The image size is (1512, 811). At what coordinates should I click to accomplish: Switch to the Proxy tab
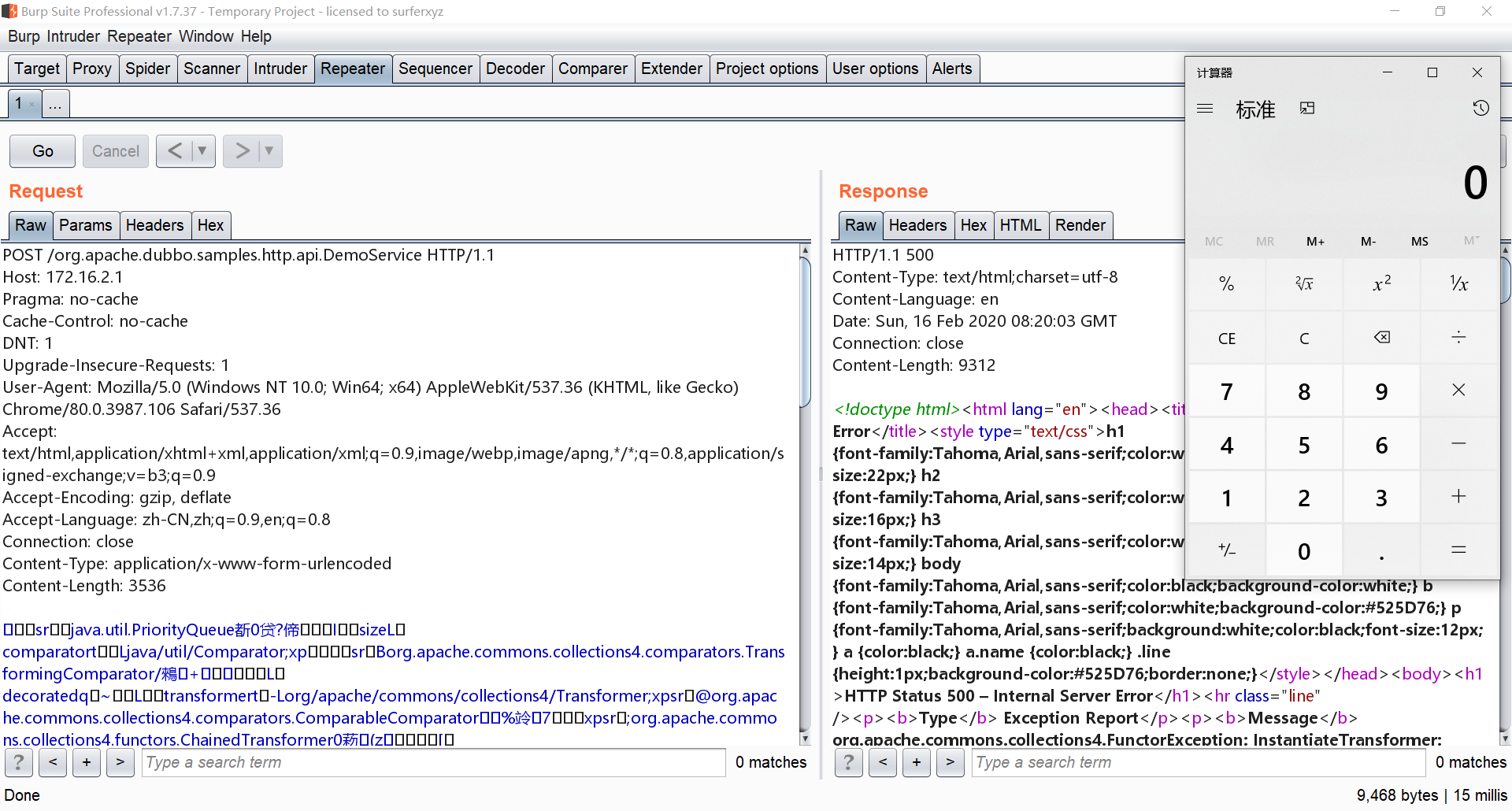[x=92, y=69]
